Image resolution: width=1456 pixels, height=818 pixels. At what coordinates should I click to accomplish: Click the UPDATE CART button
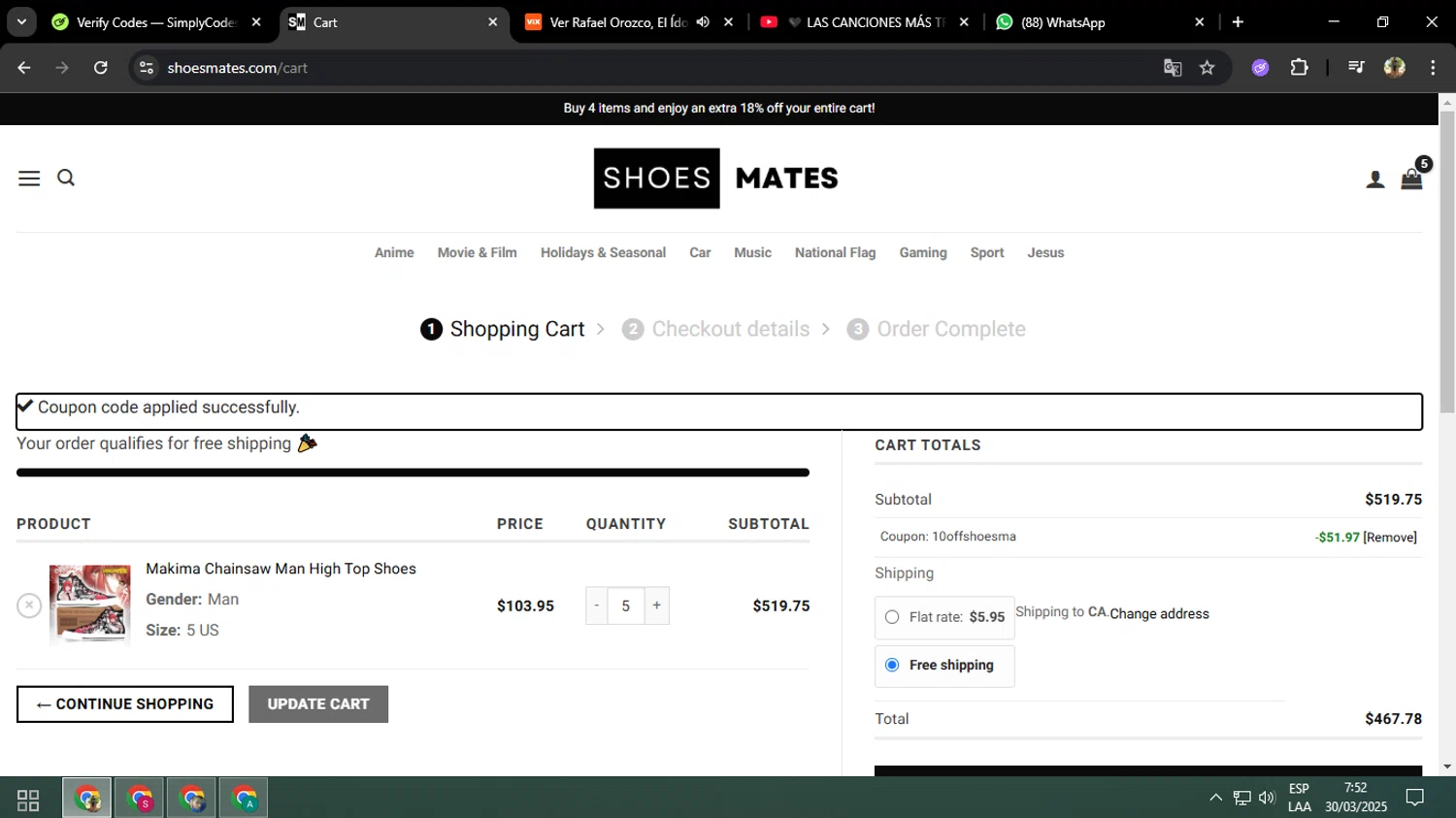[x=318, y=704]
